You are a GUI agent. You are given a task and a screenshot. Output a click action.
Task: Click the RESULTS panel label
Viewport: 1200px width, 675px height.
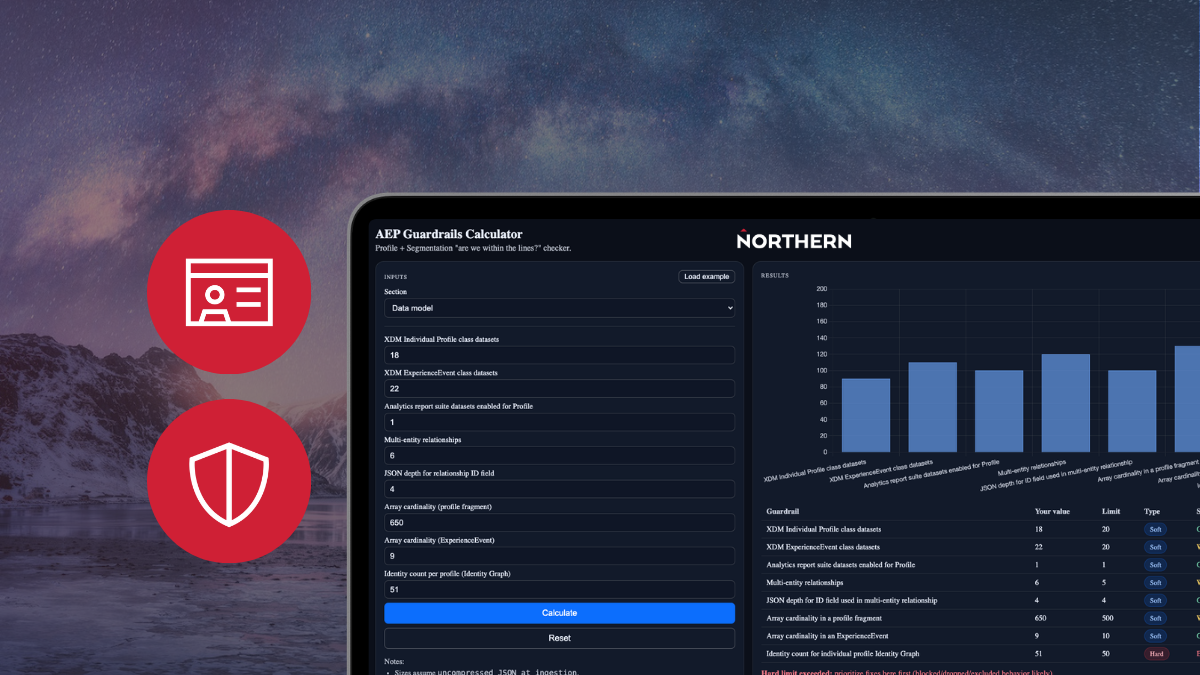click(775, 275)
